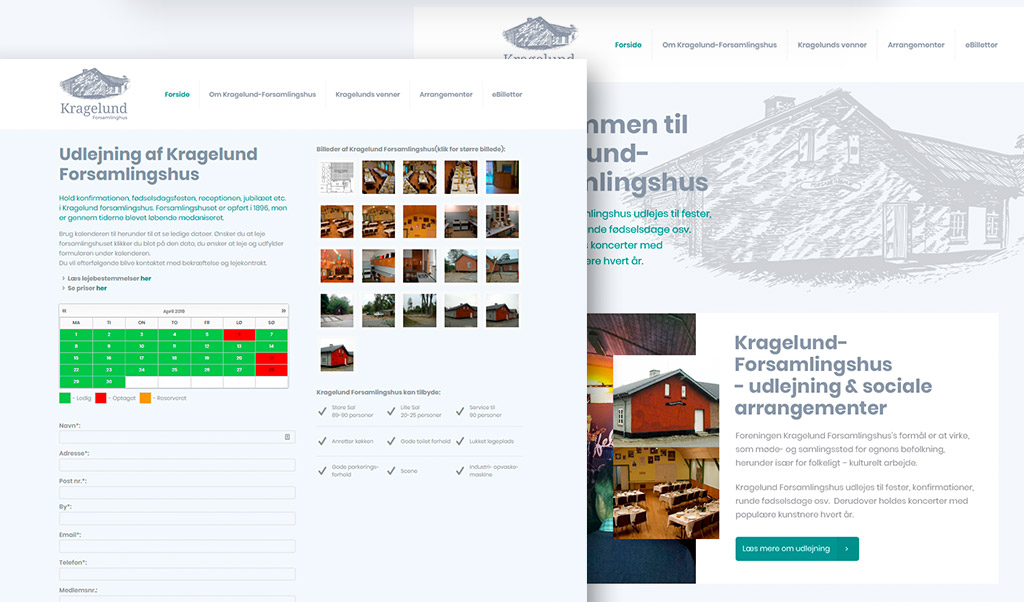Focus the By input field
Image resolution: width=1024 pixels, height=602 pixels.
pyautogui.click(x=177, y=518)
